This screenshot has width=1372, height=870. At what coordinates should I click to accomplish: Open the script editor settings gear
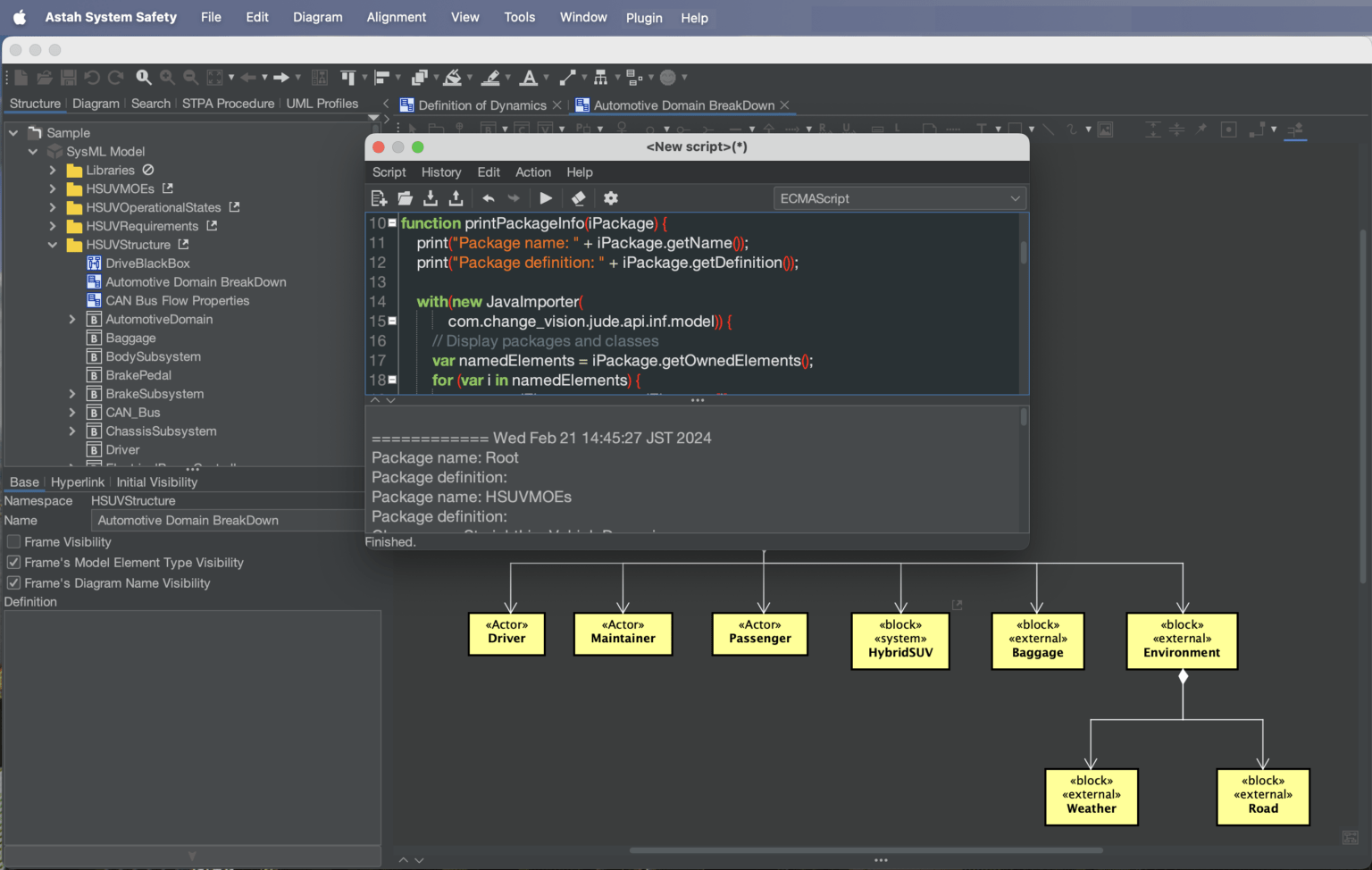click(x=610, y=197)
